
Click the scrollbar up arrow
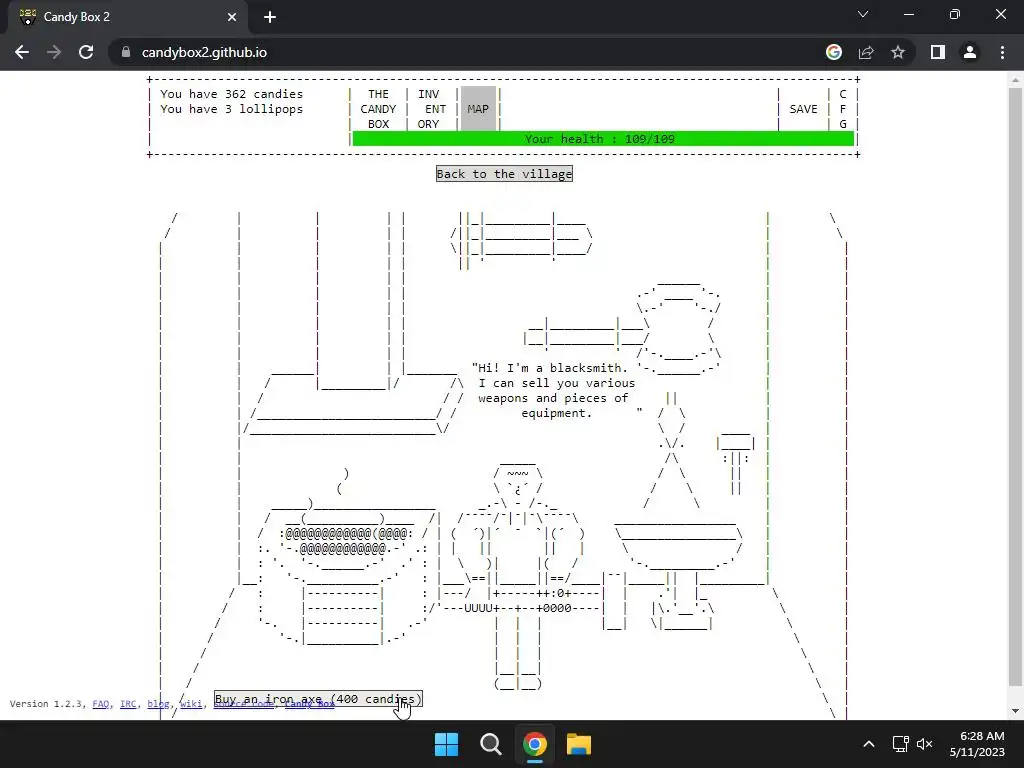click(1015, 80)
